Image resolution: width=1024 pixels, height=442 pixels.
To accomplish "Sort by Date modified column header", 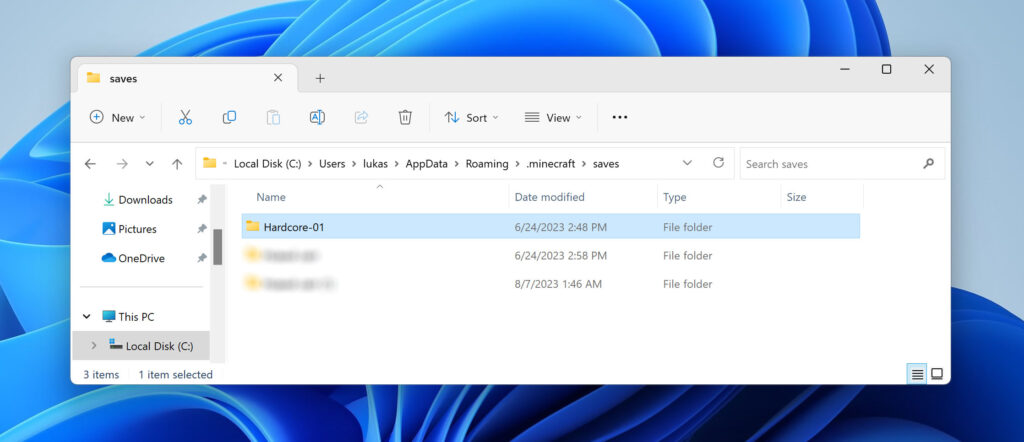I will point(550,197).
